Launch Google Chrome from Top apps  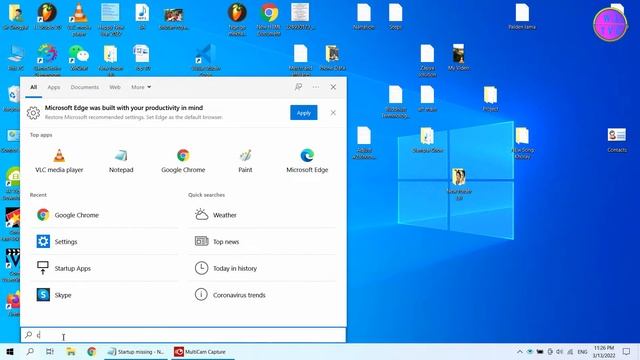pyautogui.click(x=183, y=160)
